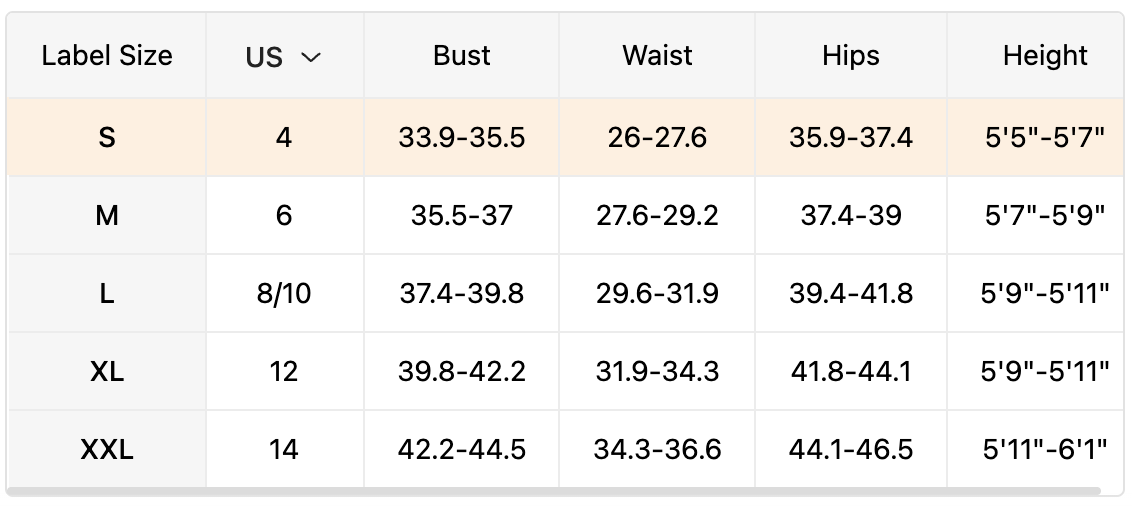Open the US size system dropdown

click(283, 57)
